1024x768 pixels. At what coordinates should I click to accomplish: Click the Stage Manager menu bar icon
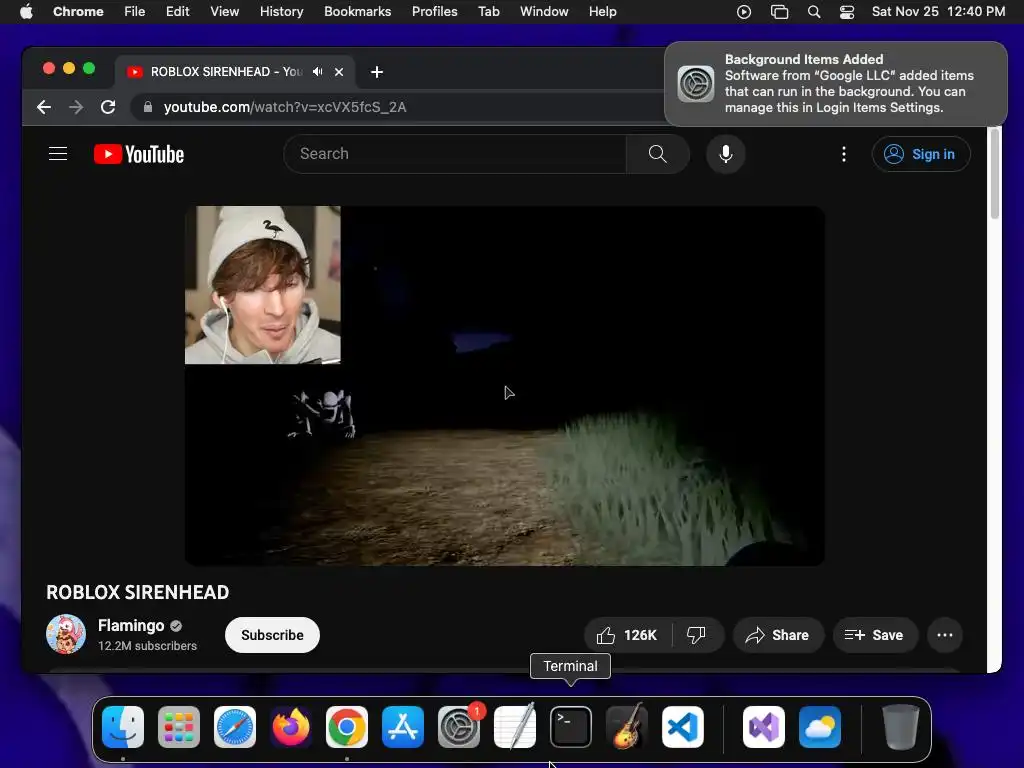[780, 12]
